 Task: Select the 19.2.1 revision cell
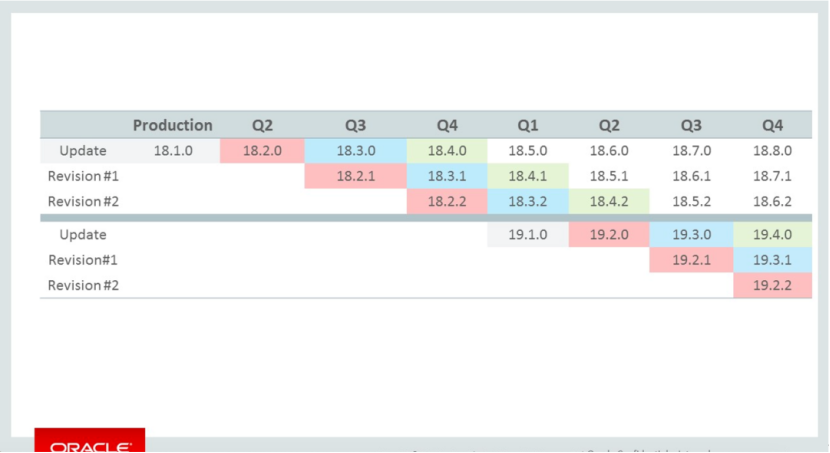point(691,260)
